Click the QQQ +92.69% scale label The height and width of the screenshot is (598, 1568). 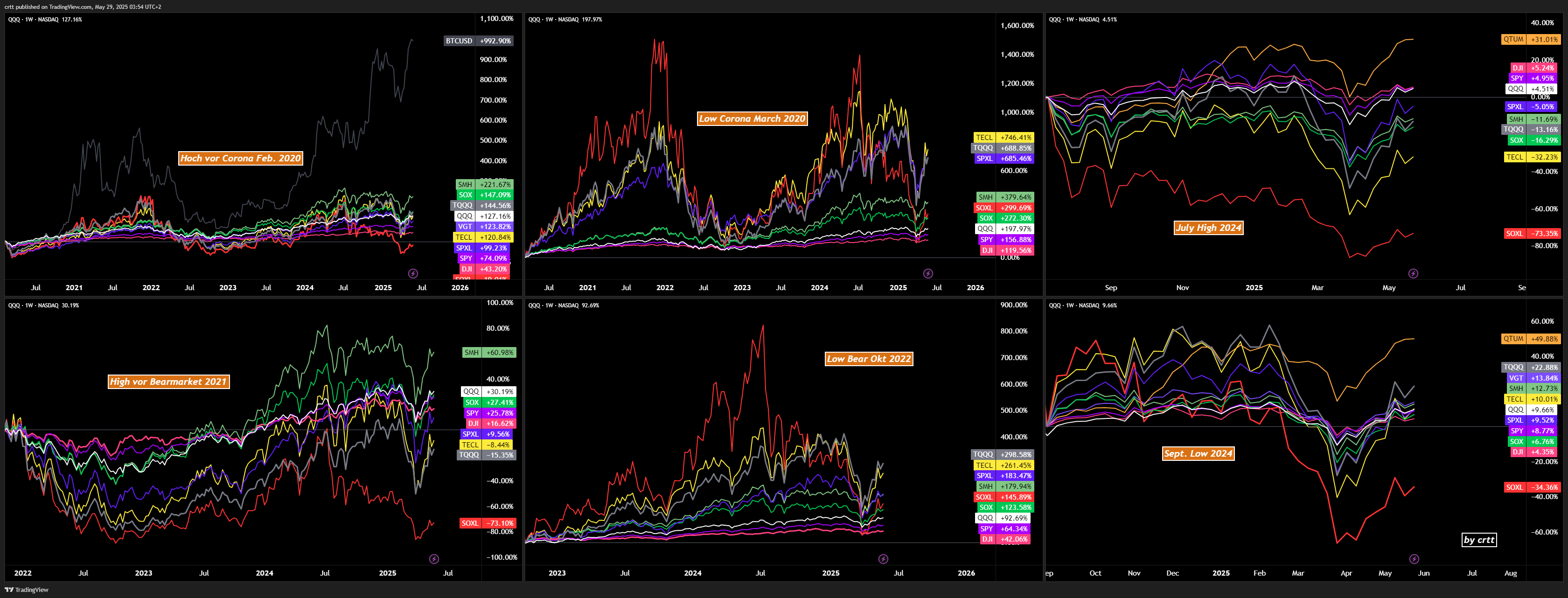coord(1003,518)
